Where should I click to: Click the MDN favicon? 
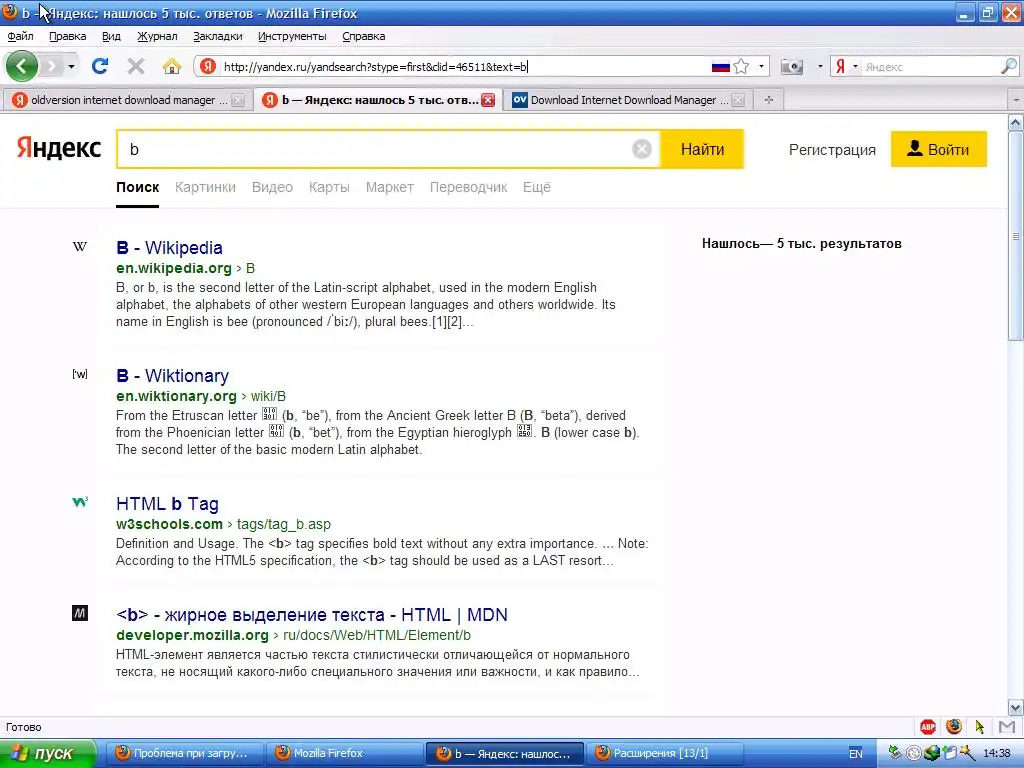pos(80,613)
